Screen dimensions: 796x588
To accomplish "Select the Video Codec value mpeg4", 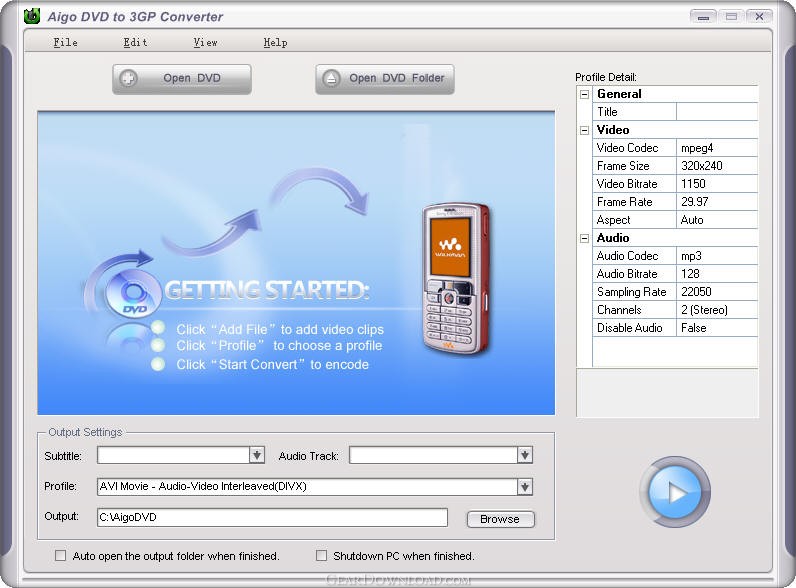I will [x=717, y=148].
